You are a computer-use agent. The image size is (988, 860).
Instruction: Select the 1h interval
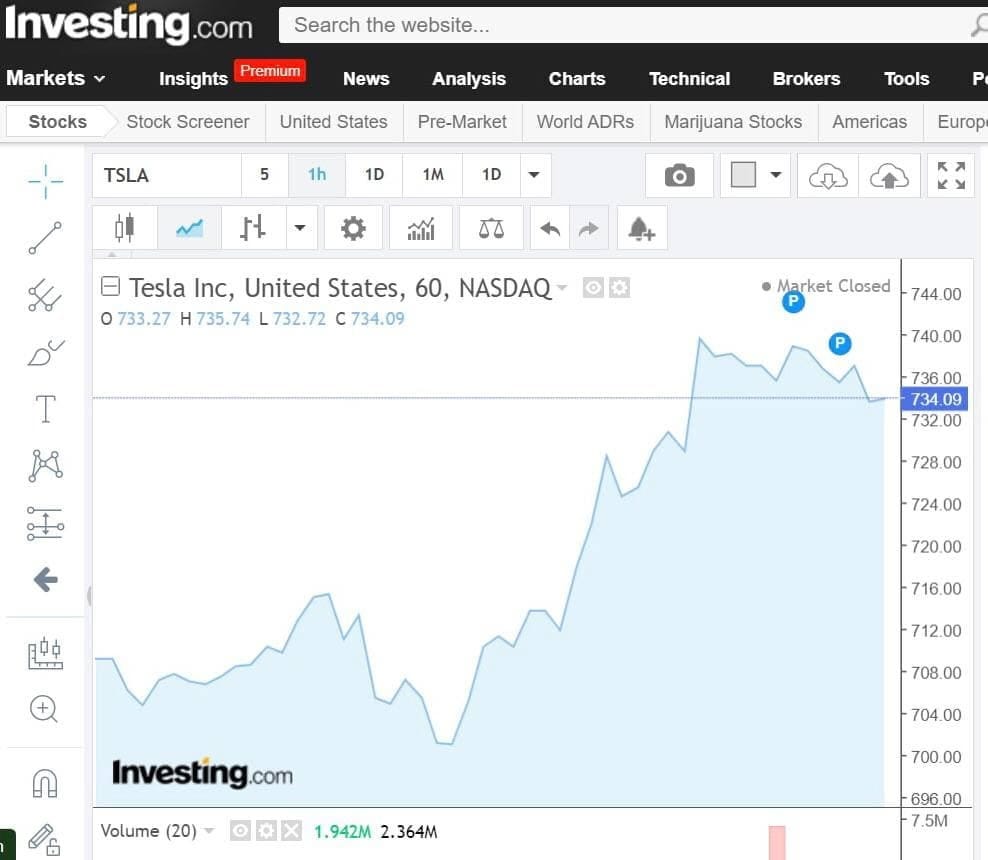pos(317,175)
